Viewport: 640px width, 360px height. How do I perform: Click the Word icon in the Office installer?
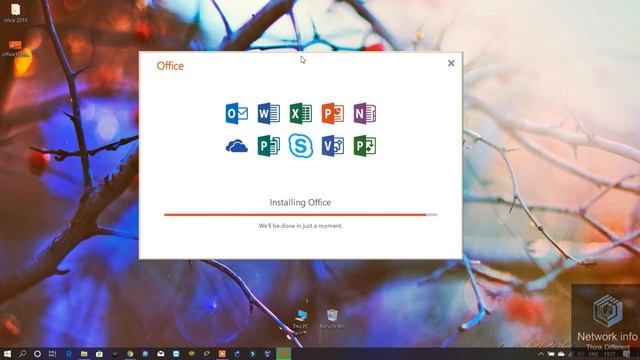tap(269, 113)
